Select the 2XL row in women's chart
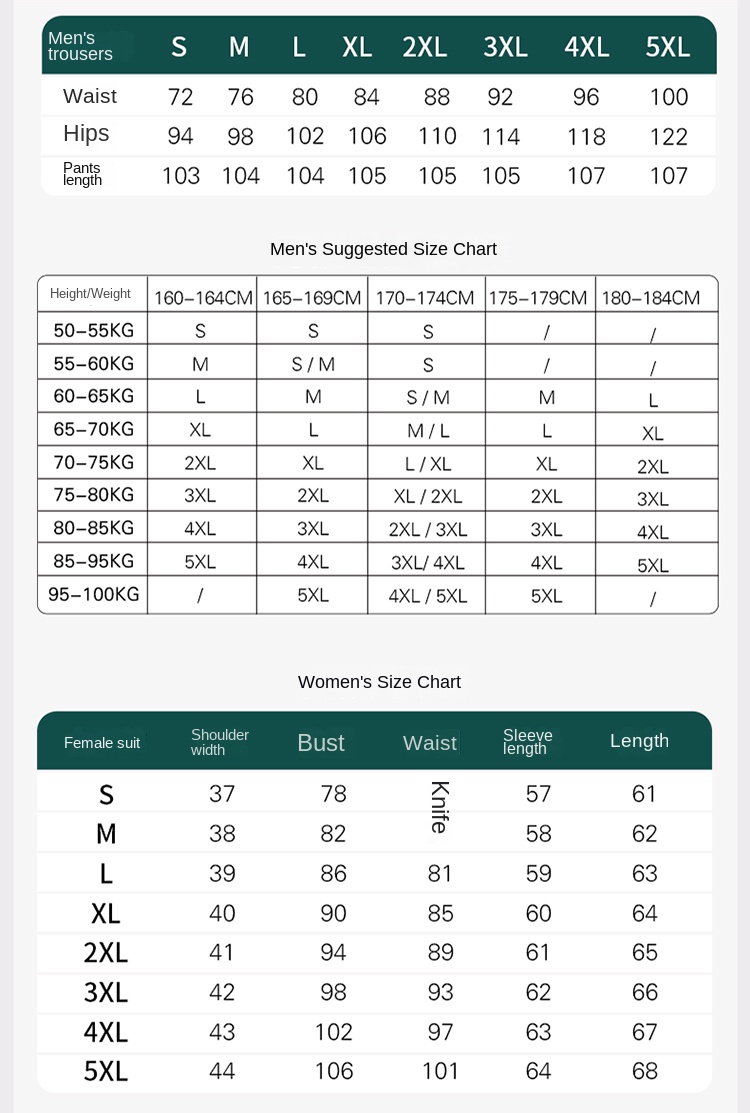 pyautogui.click(x=374, y=953)
